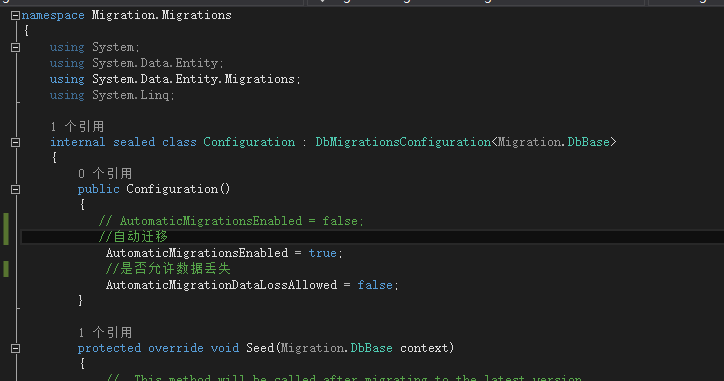Open the '0 个引用' CodeLens above constructor
Screen dimensions: 724x381
pyautogui.click(x=105, y=174)
